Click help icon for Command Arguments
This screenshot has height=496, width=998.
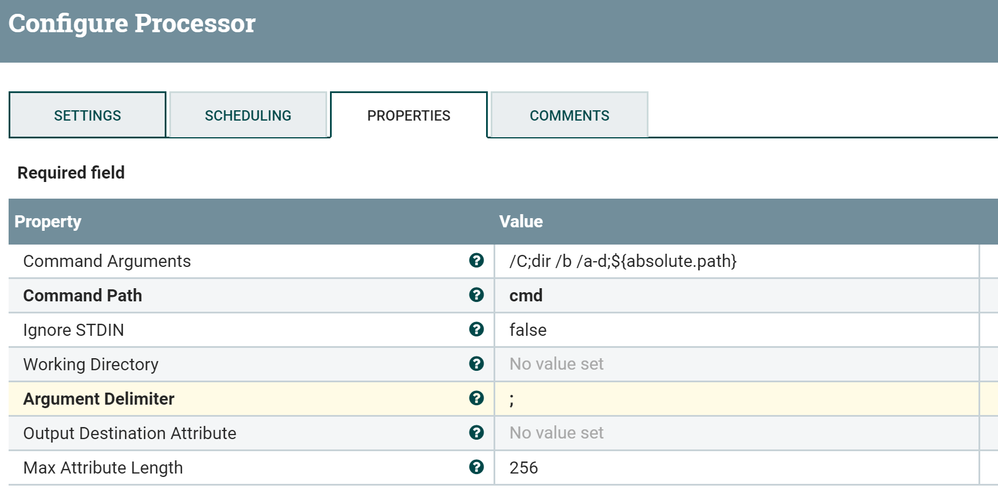(476, 261)
